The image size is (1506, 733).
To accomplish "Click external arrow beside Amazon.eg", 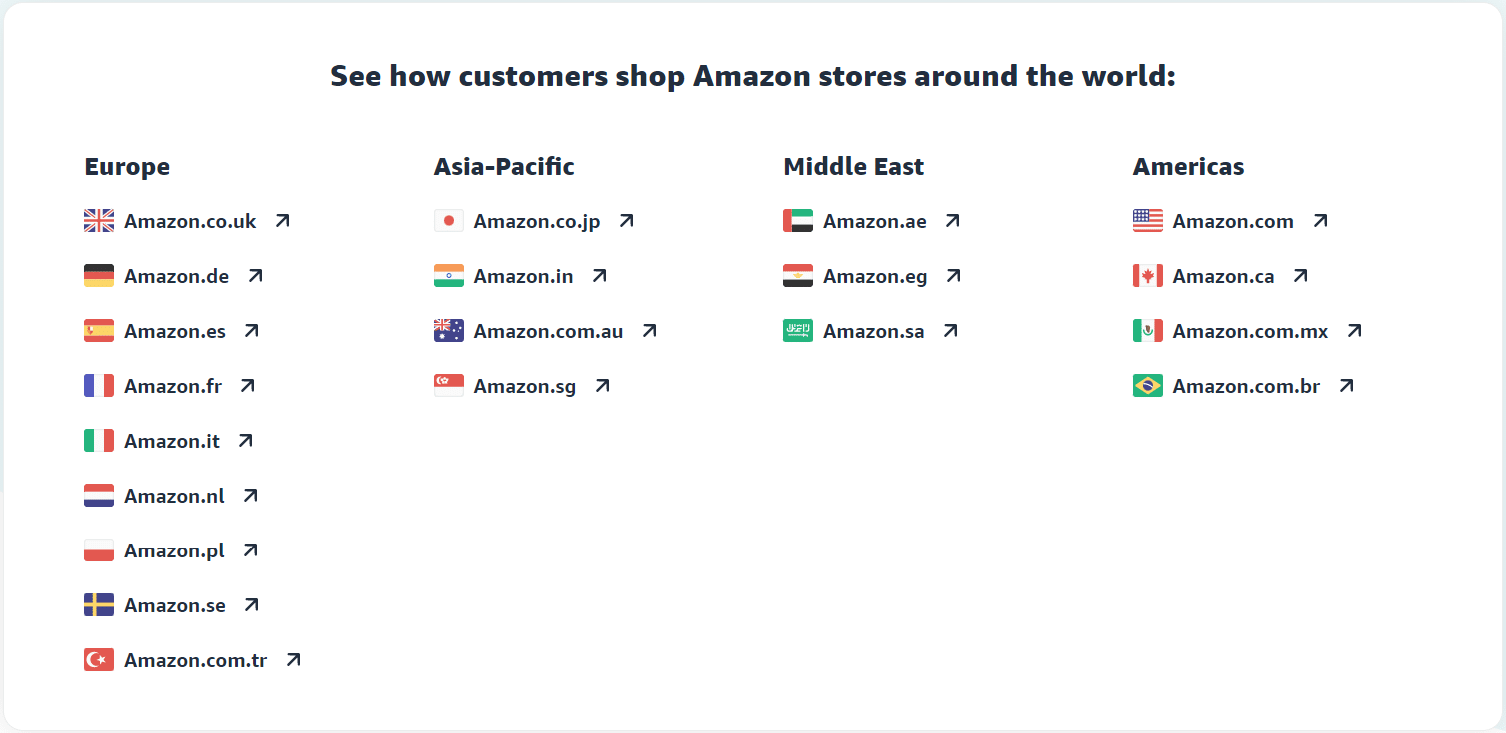I will (953, 276).
